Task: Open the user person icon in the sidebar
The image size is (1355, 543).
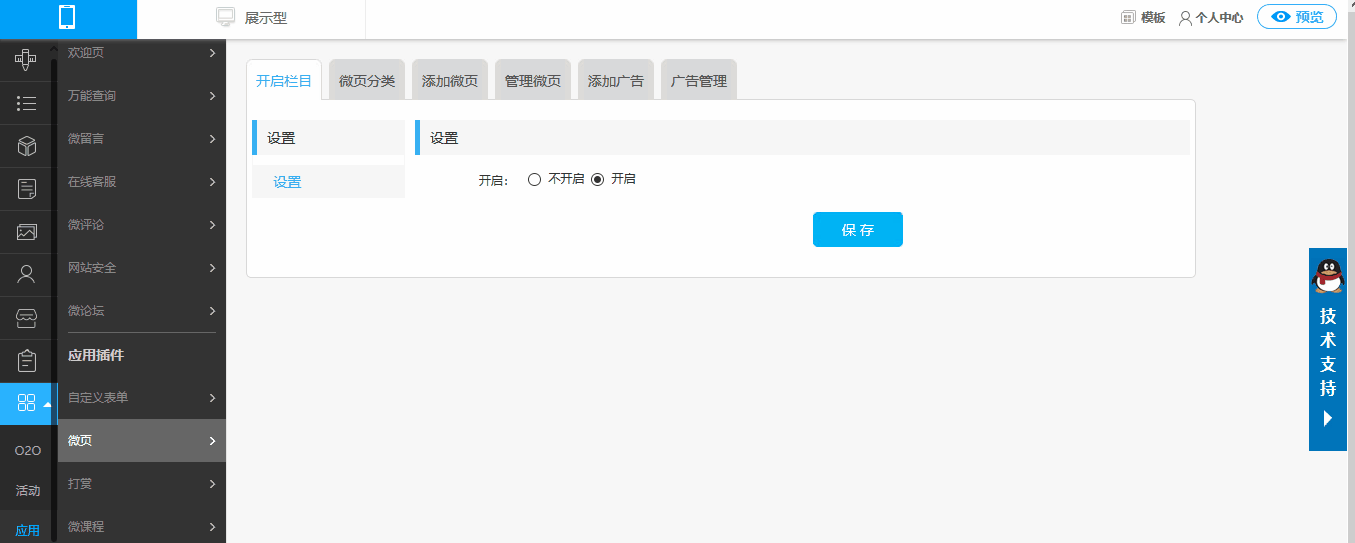Action: (27, 274)
